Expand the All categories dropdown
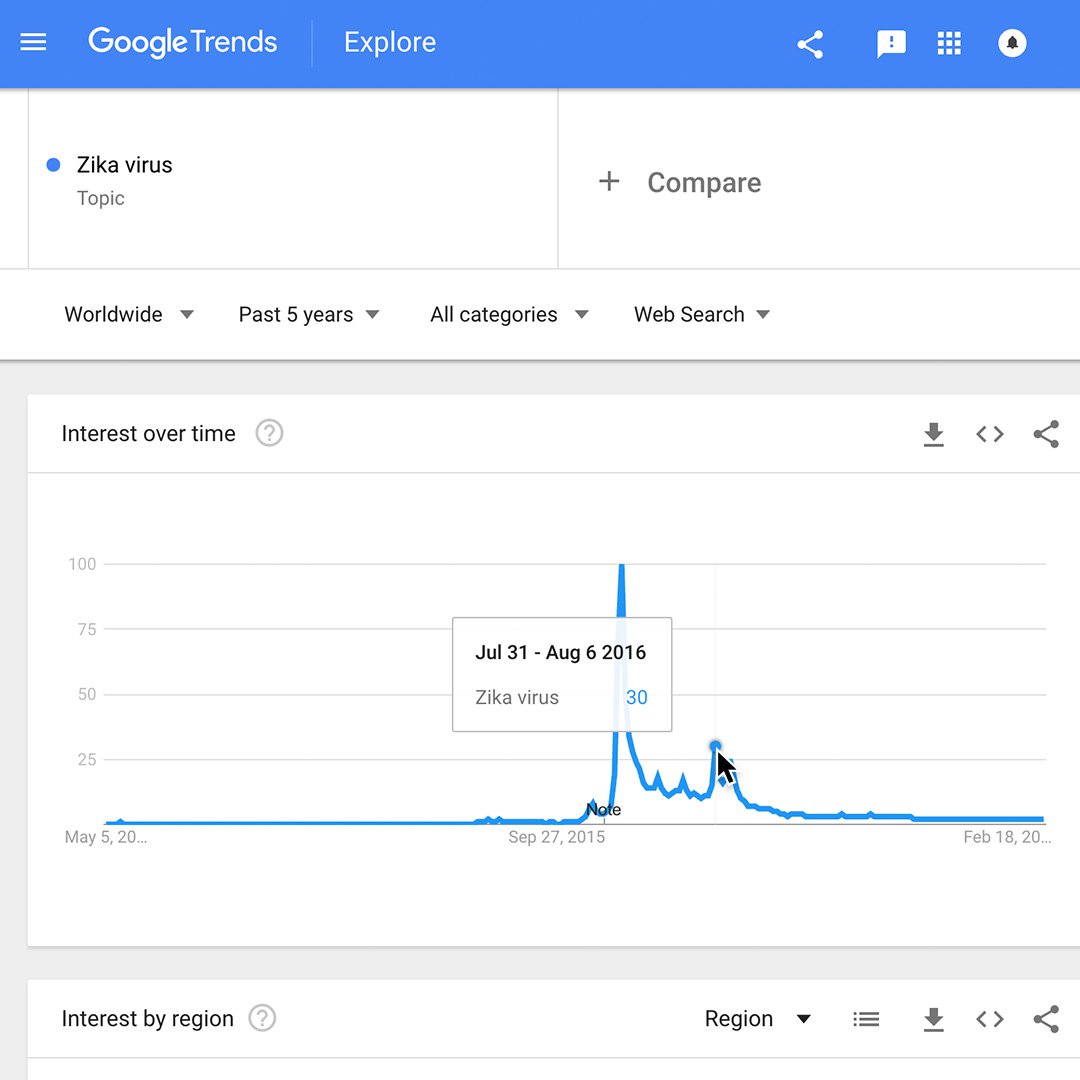 pos(509,314)
